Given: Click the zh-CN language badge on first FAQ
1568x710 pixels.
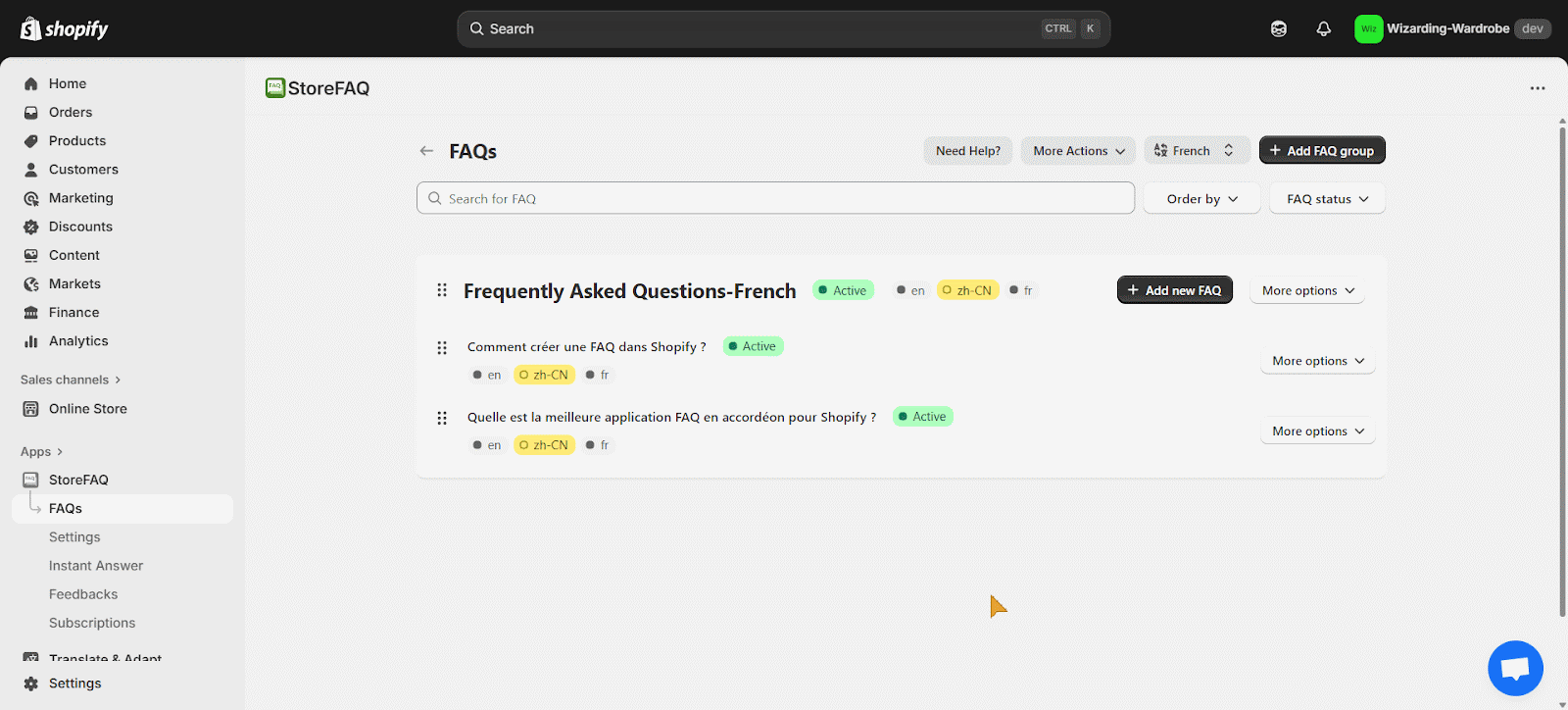Looking at the screenshot, I should pyautogui.click(x=543, y=374).
